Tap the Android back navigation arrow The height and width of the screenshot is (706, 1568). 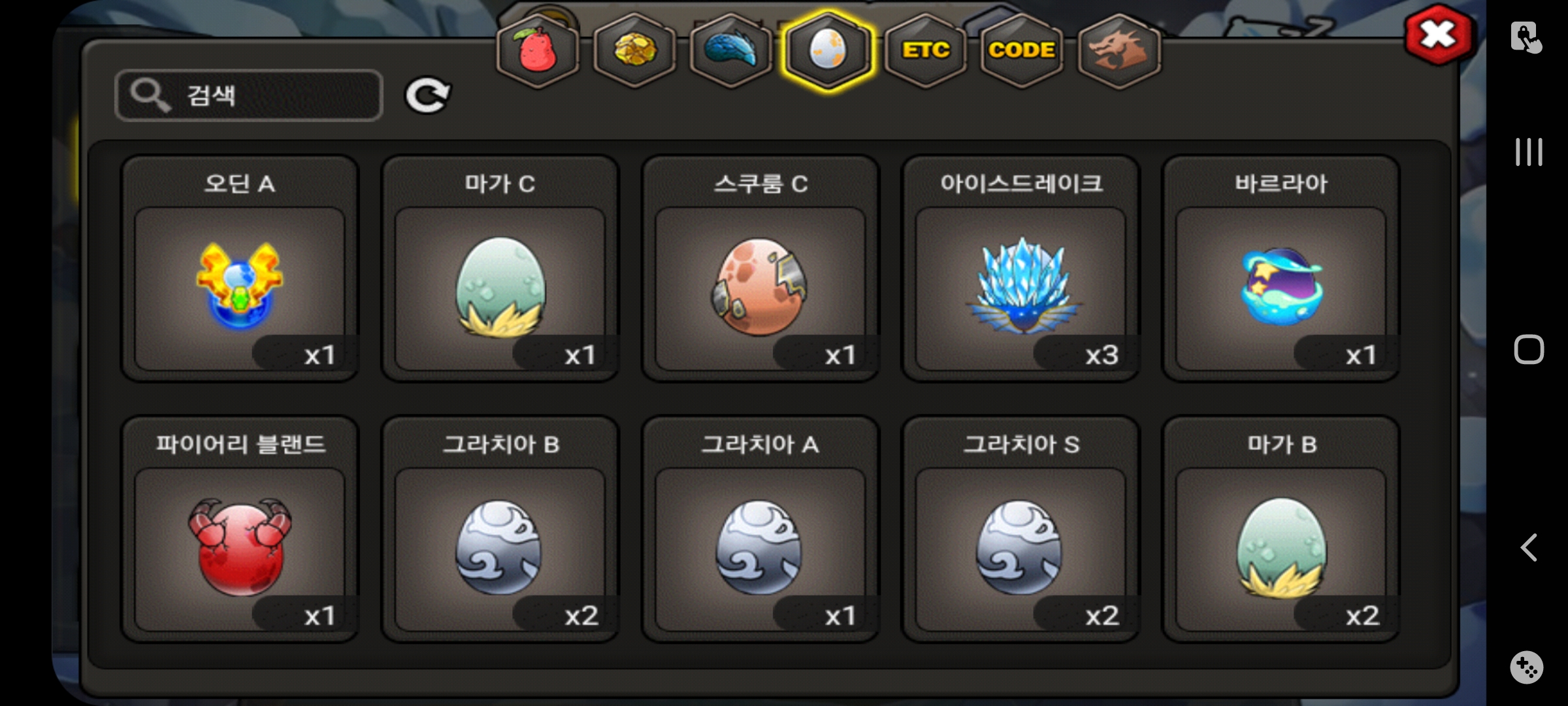point(1529,547)
